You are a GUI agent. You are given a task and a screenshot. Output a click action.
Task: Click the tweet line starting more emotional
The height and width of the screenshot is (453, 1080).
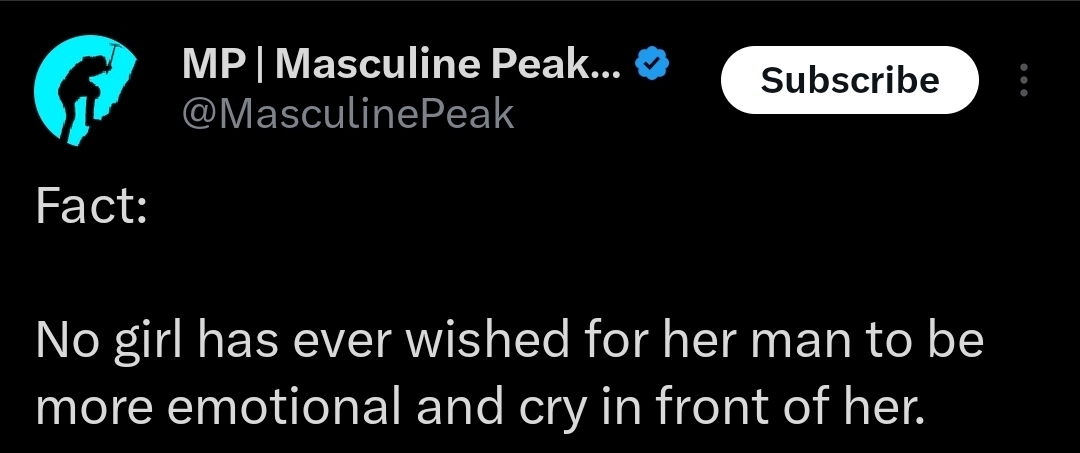480,407
